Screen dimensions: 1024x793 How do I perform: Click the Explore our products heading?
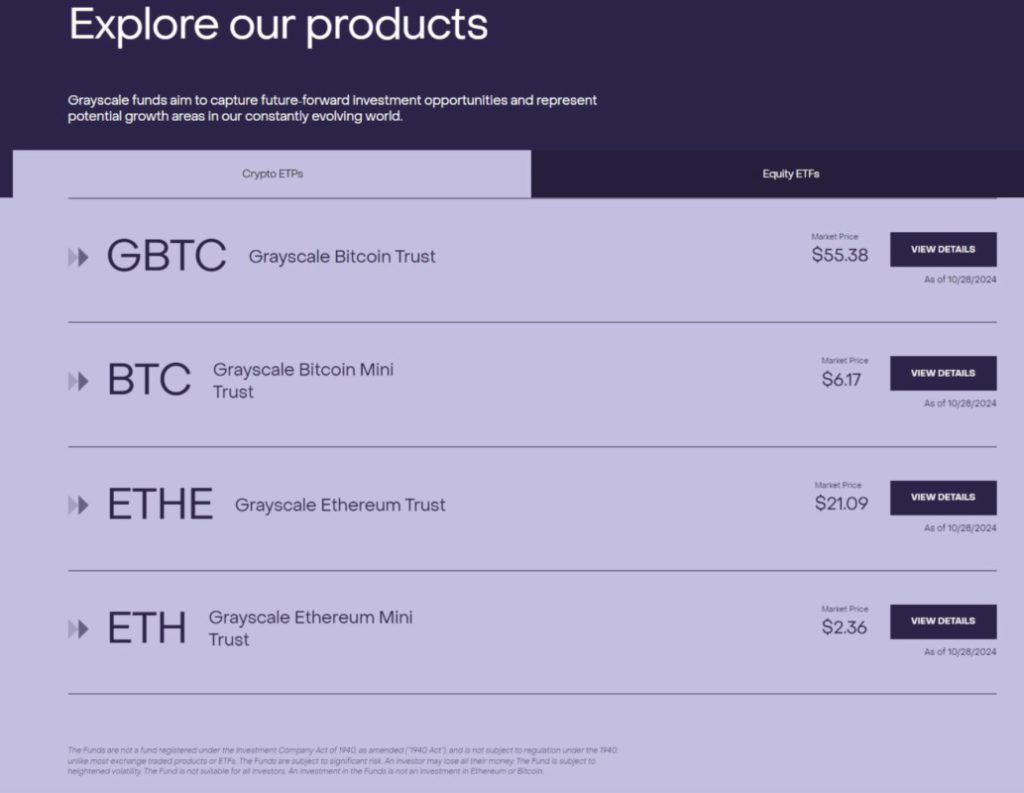[x=278, y=24]
